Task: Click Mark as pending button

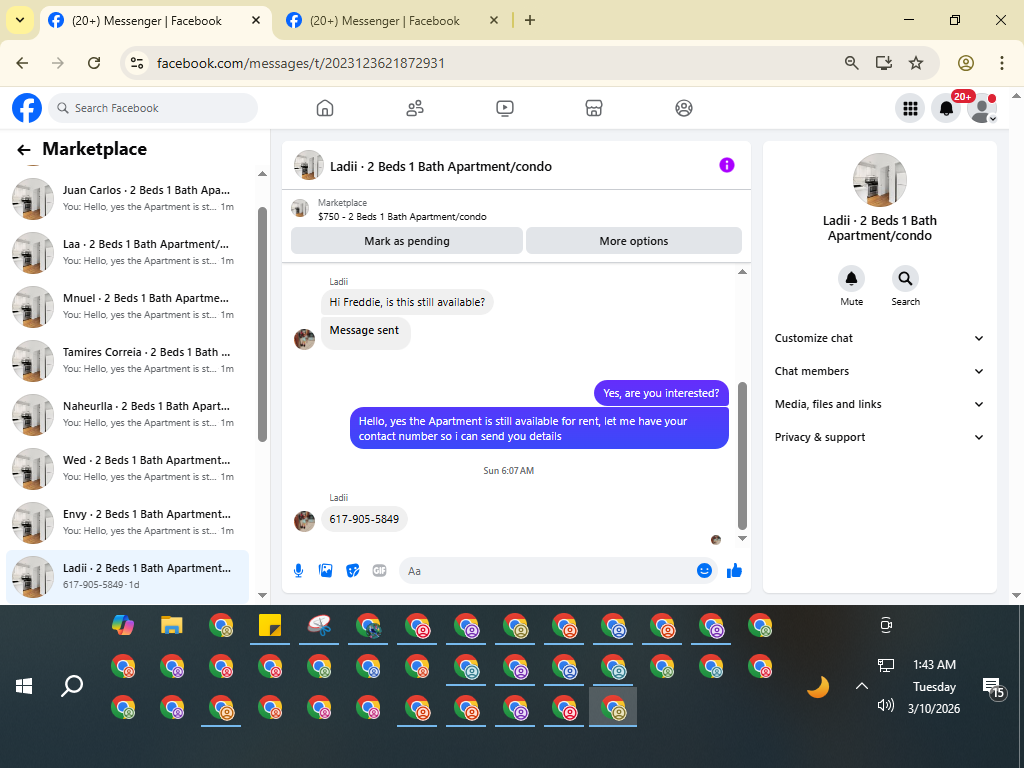Action: pos(407,241)
